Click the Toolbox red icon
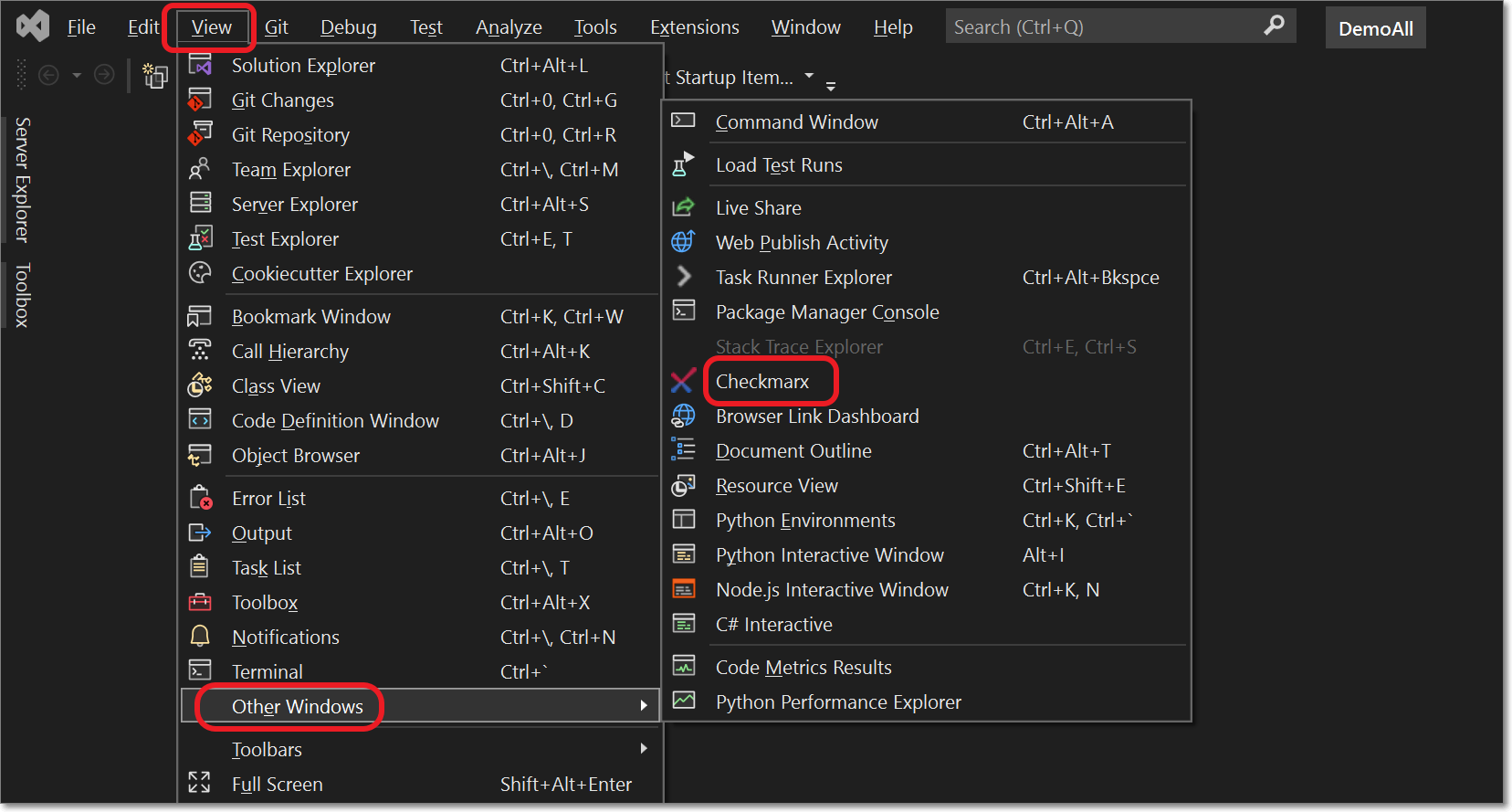The image size is (1512, 812). (x=200, y=602)
